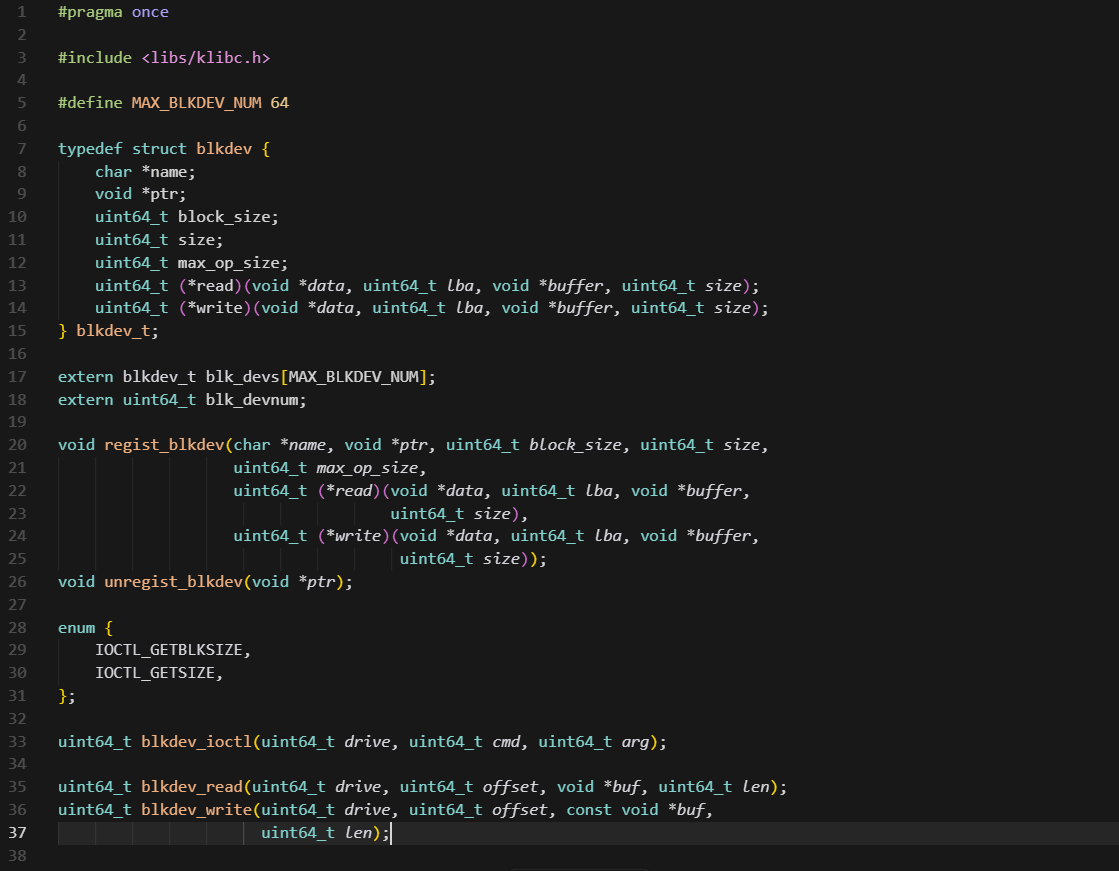Click the 'uint64_t size;' struct member line
The image size is (1119, 871).
pyautogui.click(x=159, y=240)
